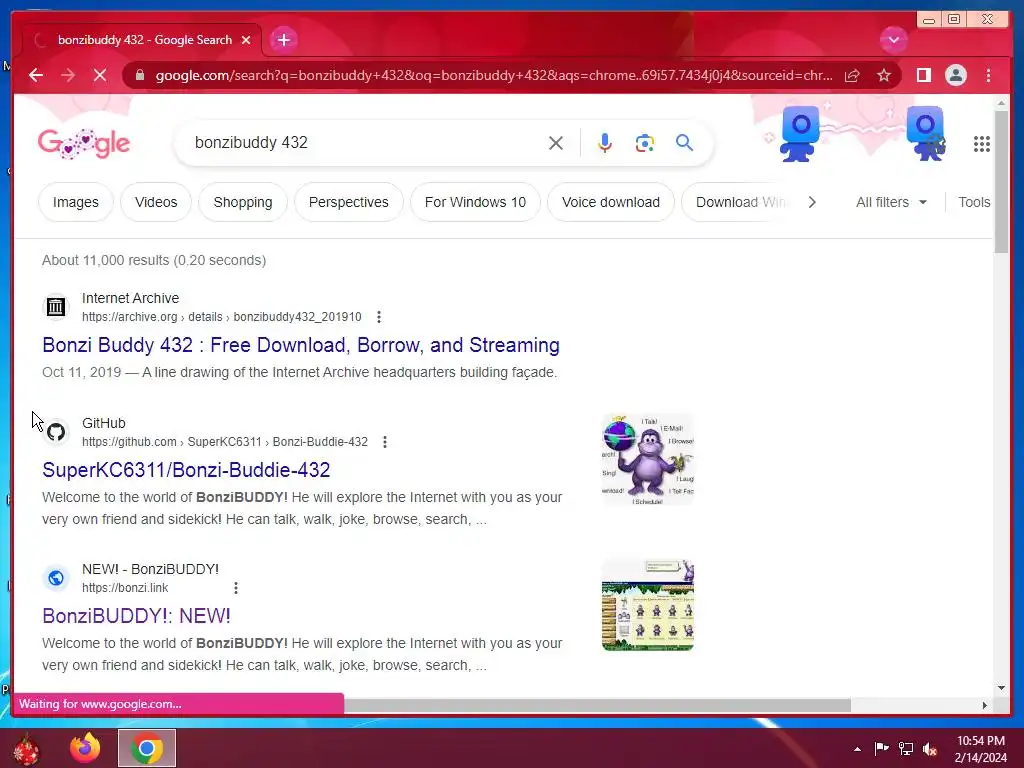Open more options for Internet Archive result
Image resolution: width=1024 pixels, height=768 pixels.
379,317
